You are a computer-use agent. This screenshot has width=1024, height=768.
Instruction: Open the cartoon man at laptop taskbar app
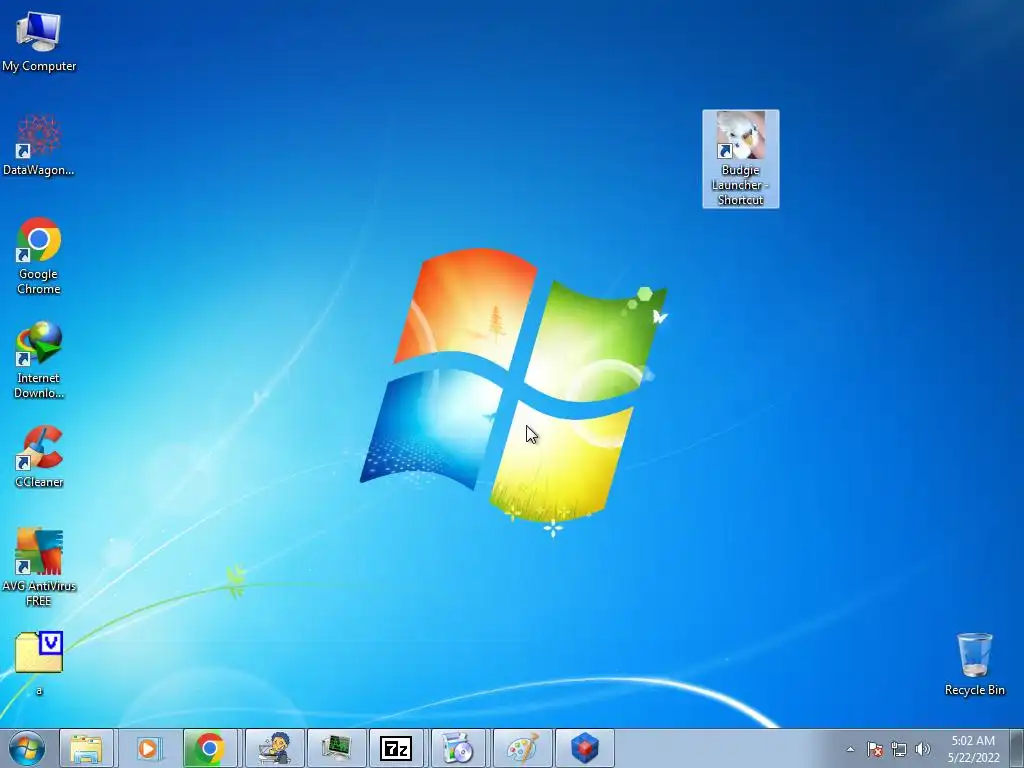tap(274, 748)
